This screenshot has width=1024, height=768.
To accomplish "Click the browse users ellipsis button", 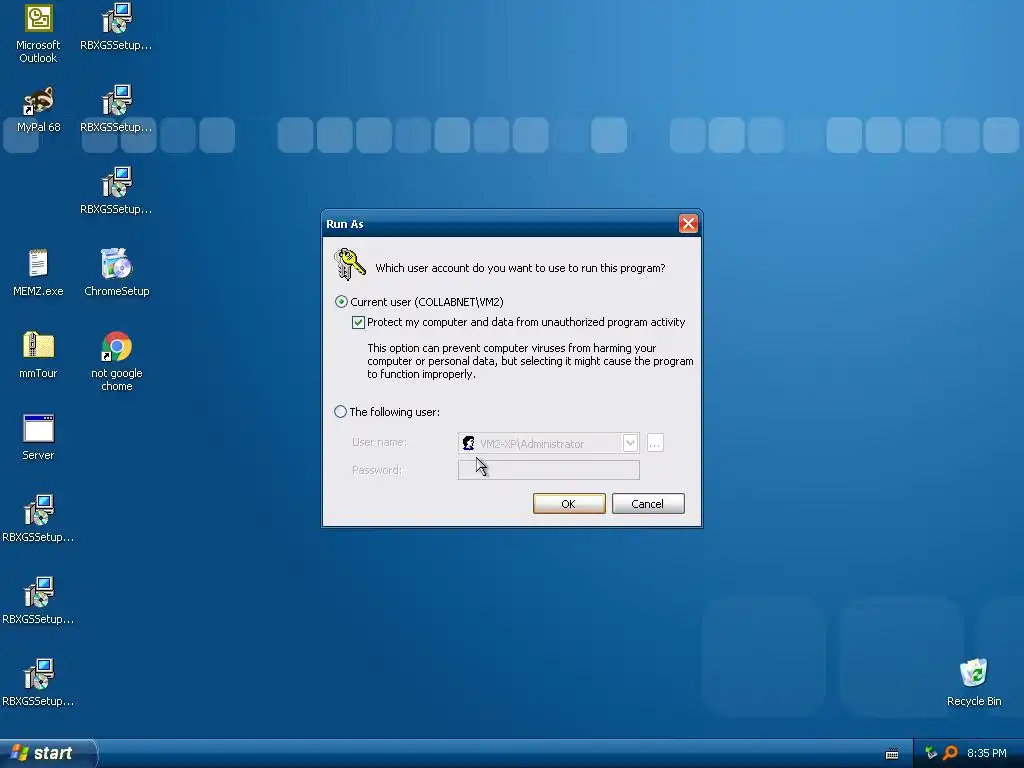I will tap(655, 443).
